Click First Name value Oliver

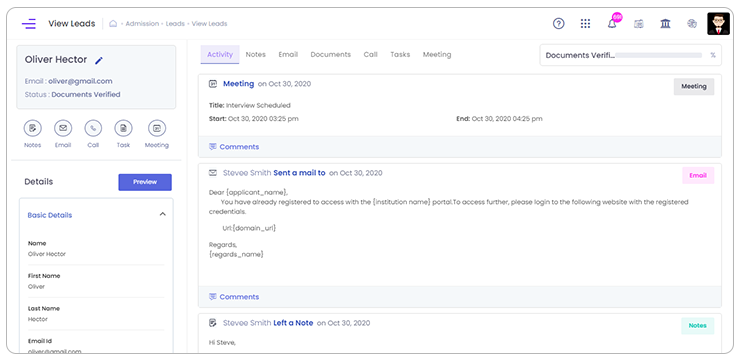click(x=36, y=286)
